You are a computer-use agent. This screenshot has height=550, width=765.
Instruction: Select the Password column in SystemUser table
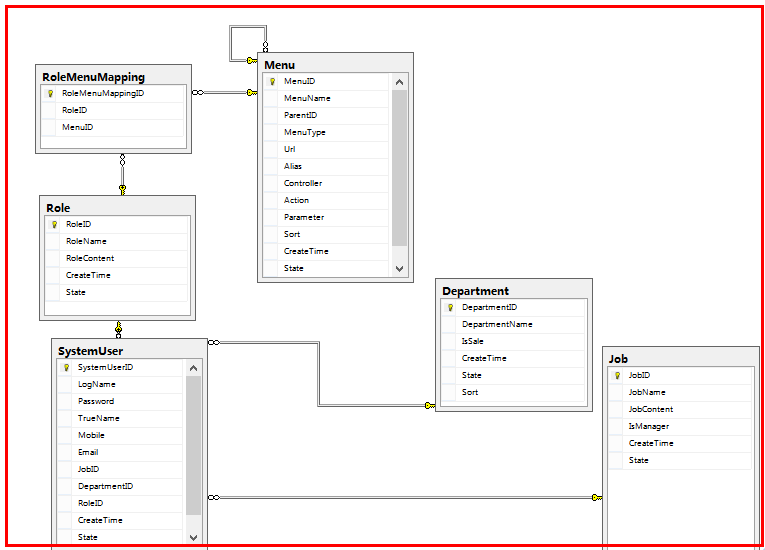tap(96, 402)
